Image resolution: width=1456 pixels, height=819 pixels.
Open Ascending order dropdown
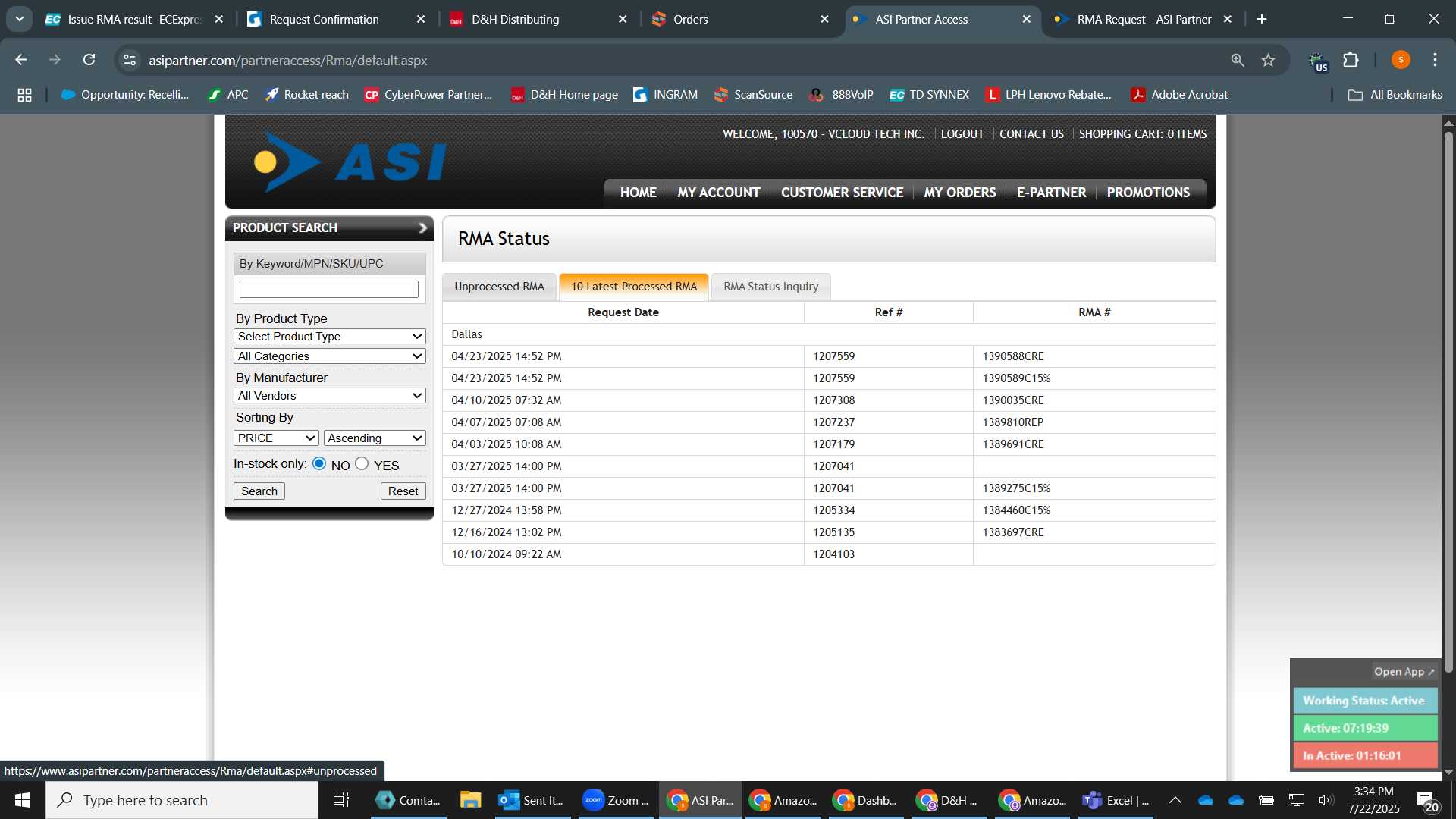(x=375, y=438)
